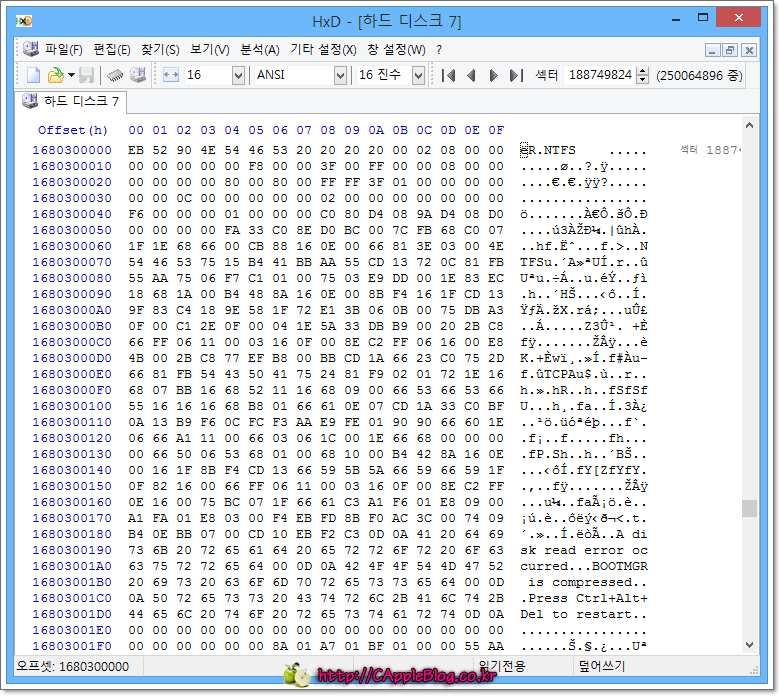
Task: Click offset row 1680300100
Action: 72,406
